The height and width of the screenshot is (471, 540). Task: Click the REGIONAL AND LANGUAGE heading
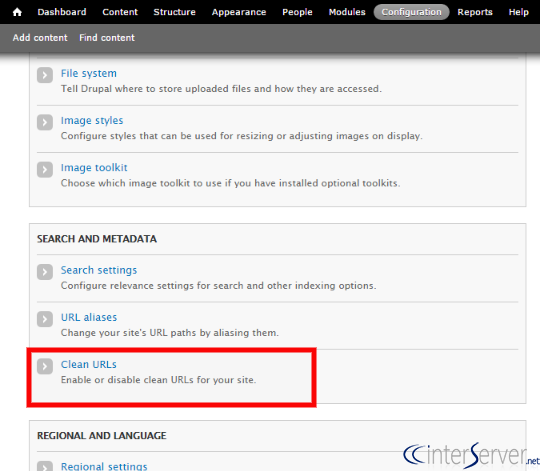click(102, 436)
